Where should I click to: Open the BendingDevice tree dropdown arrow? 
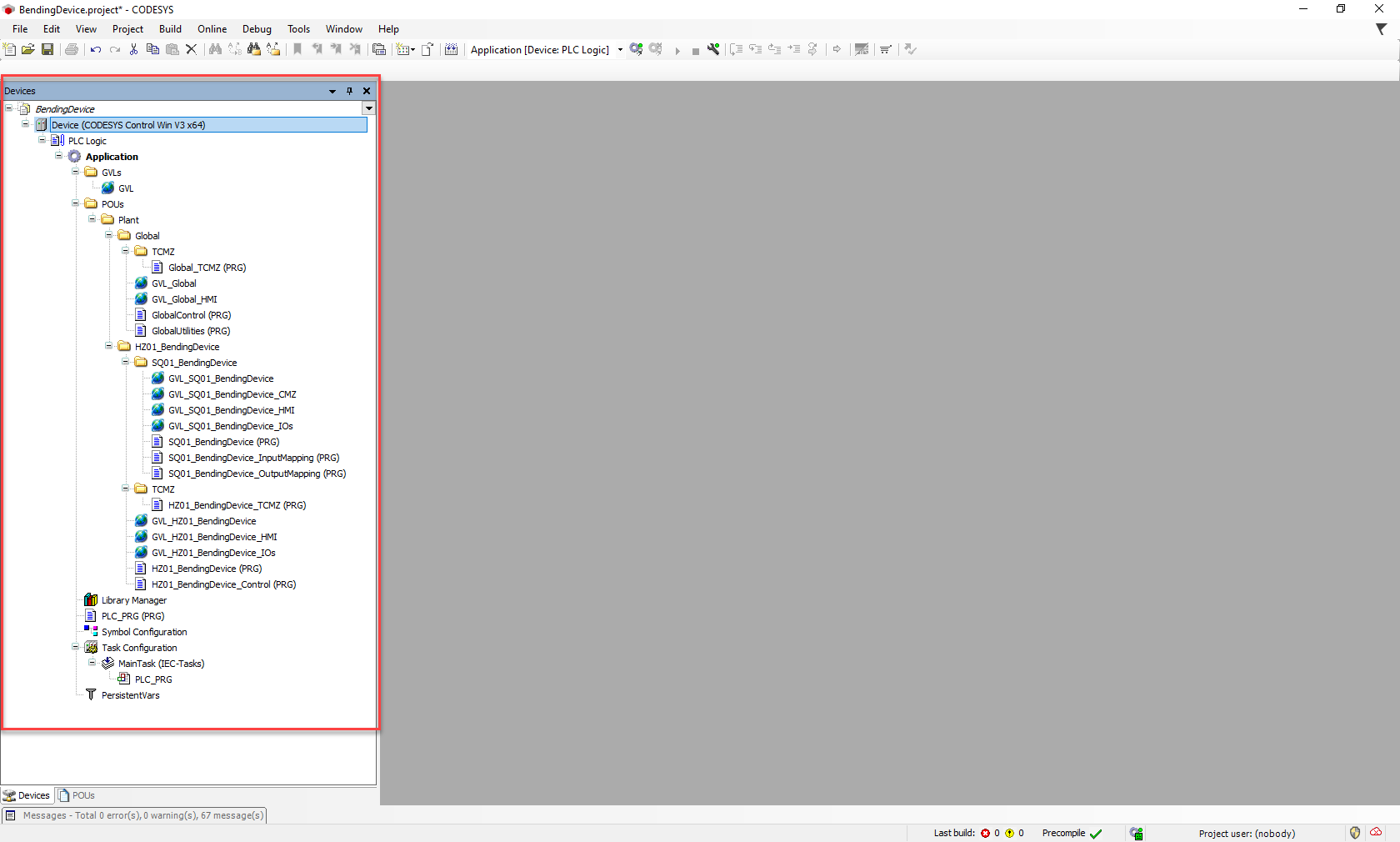(368, 108)
